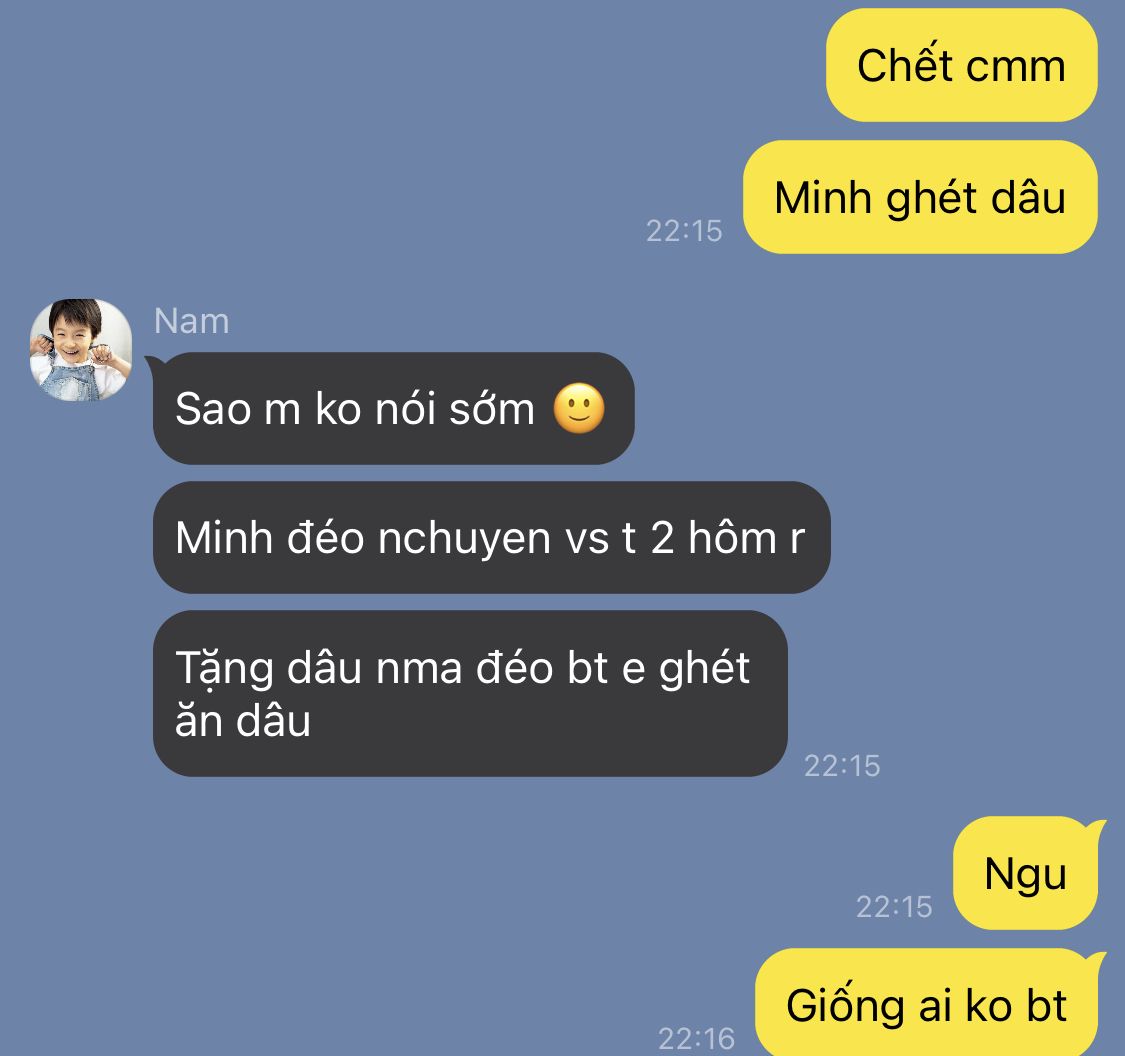Viewport: 1125px width, 1056px height.
Task: Tap Nam's profile avatar
Action: click(80, 349)
